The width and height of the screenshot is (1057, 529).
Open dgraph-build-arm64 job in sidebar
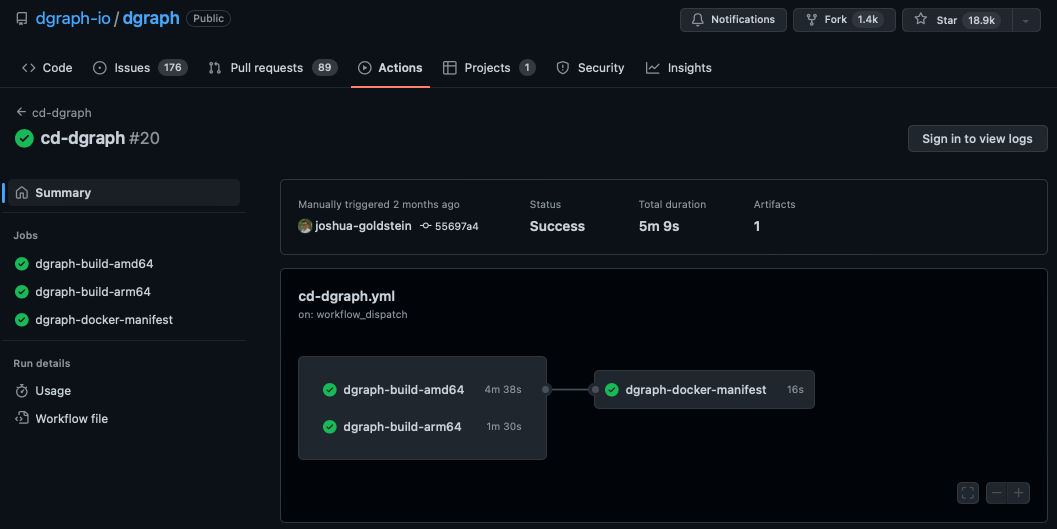tap(92, 292)
